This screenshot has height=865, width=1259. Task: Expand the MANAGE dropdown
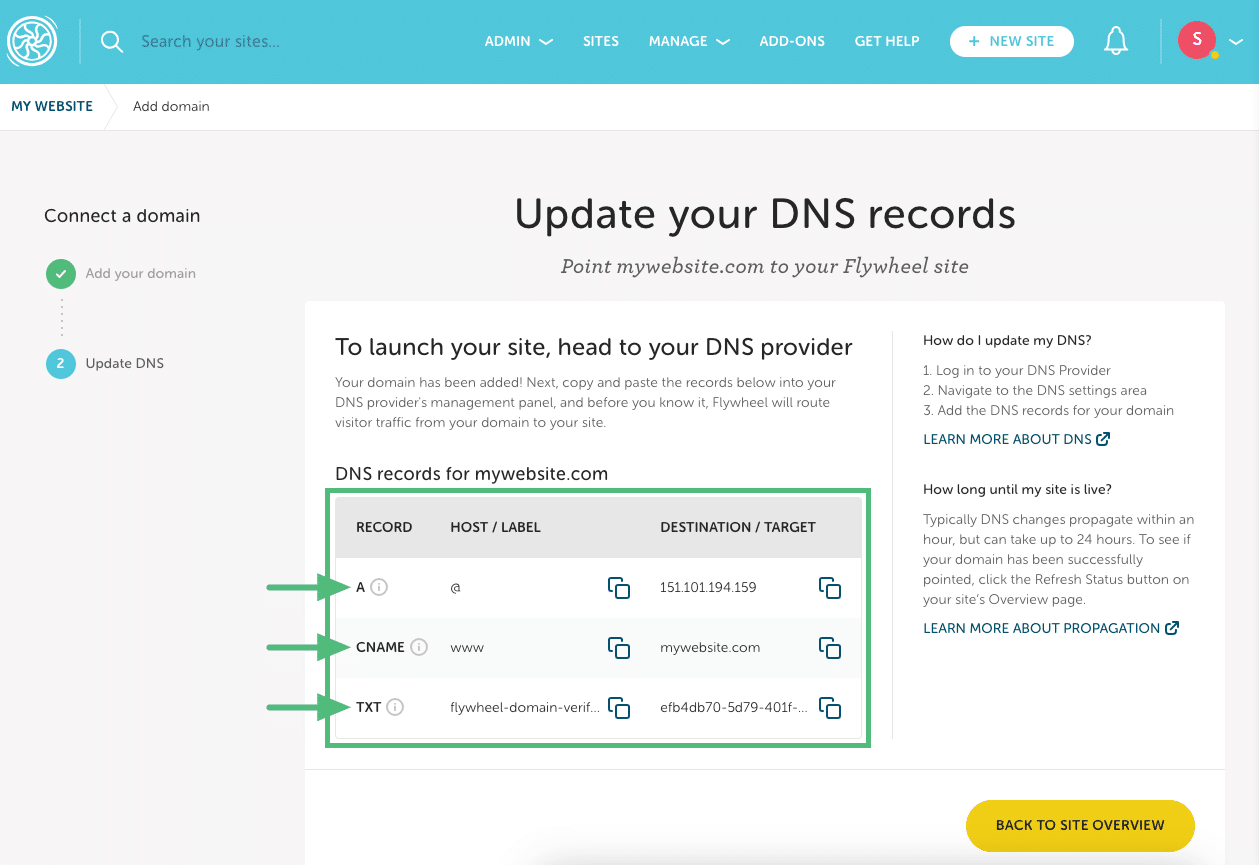coord(689,41)
